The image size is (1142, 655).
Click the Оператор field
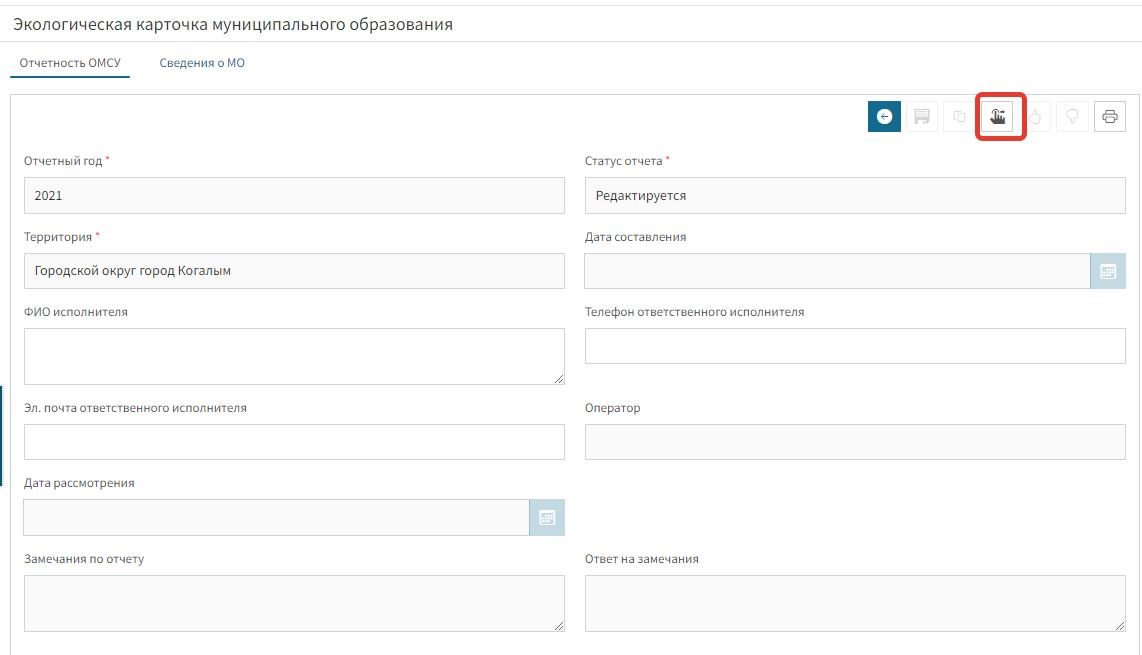pos(855,442)
